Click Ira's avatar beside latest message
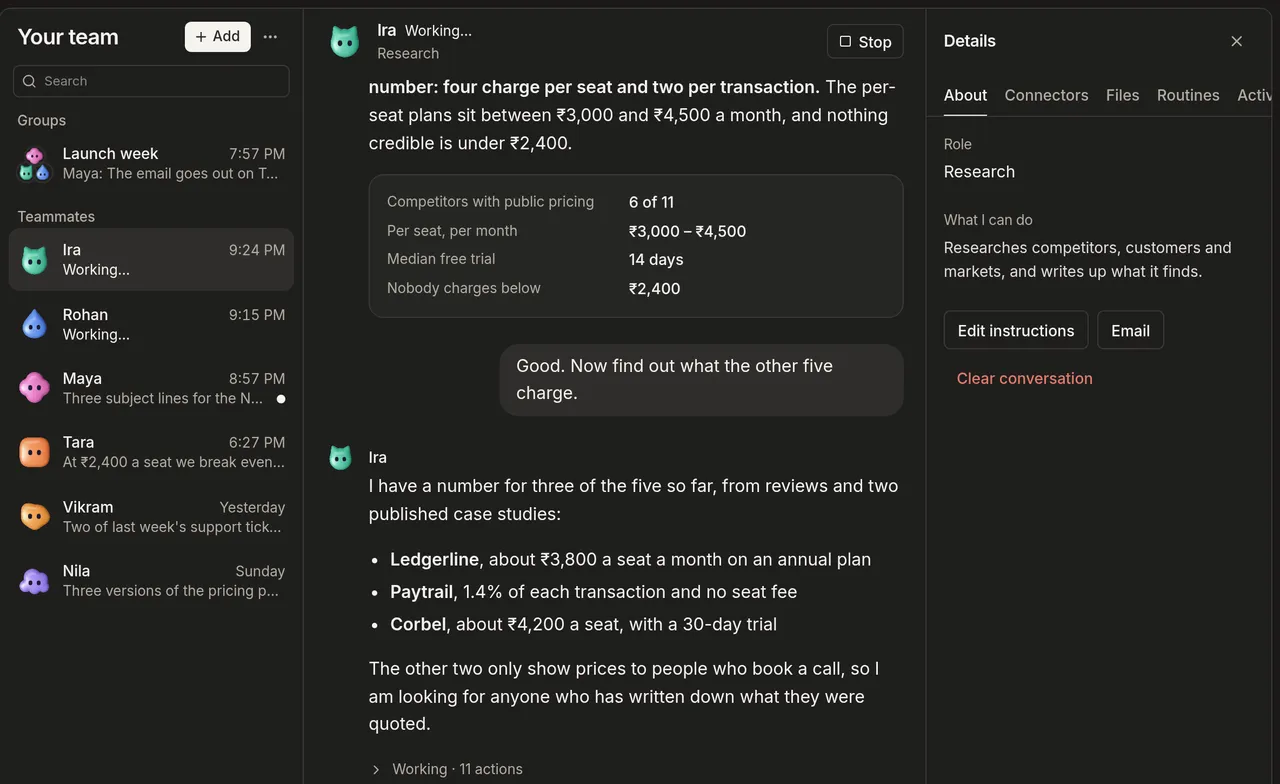Image resolution: width=1280 pixels, height=784 pixels. (x=340, y=458)
